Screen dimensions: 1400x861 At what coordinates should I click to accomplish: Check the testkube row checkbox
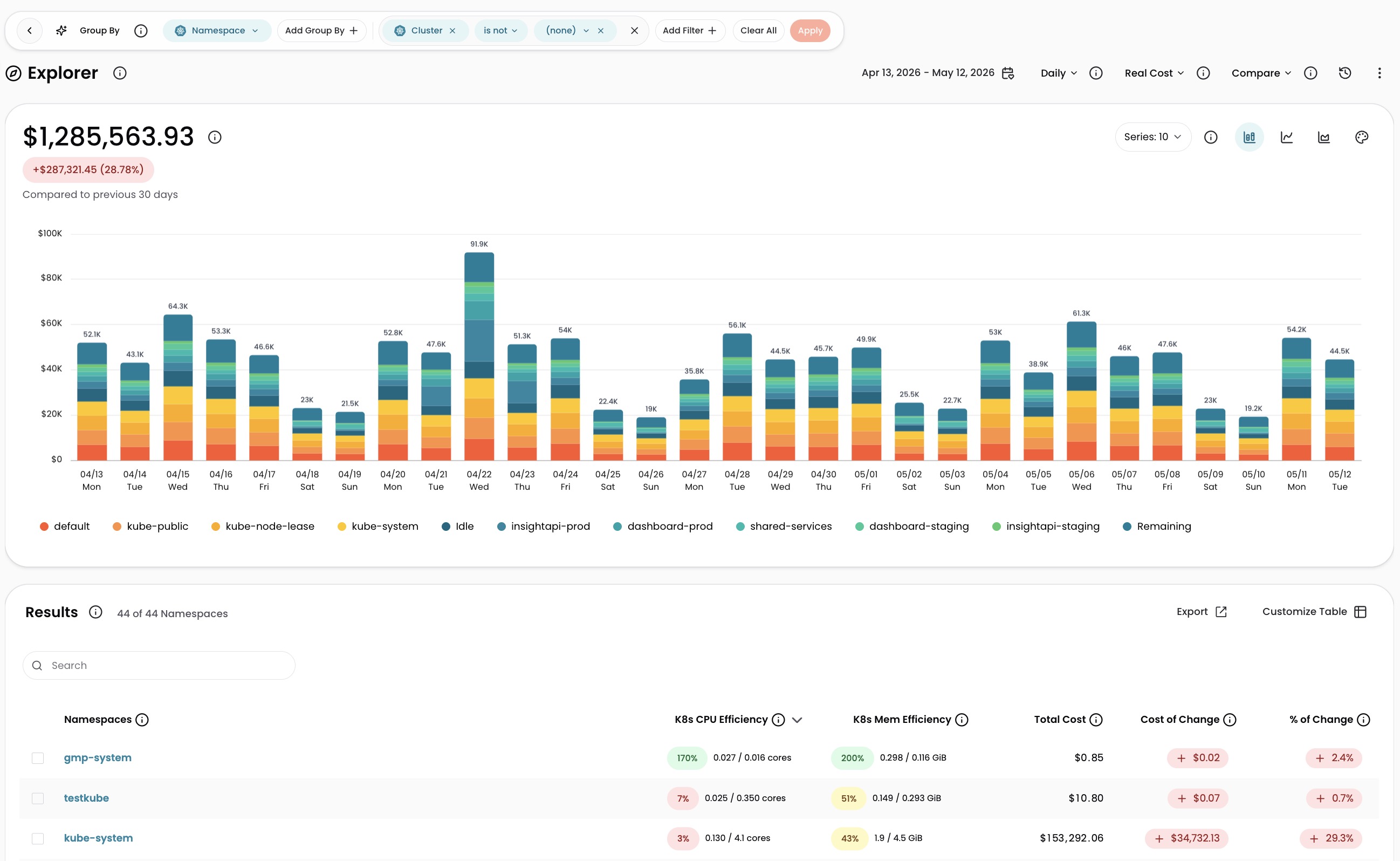tap(38, 798)
